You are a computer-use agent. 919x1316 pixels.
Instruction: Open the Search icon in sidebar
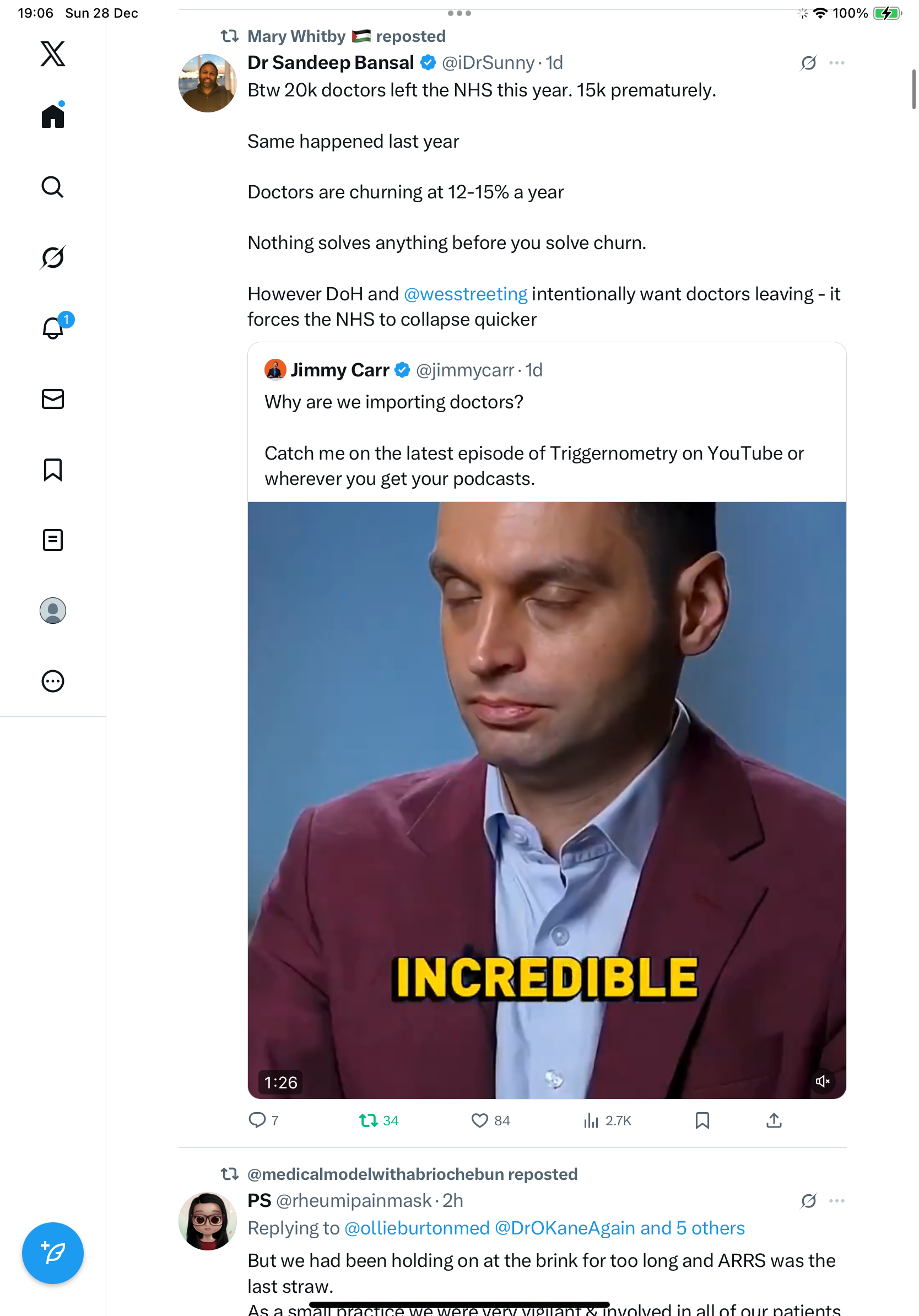click(53, 187)
